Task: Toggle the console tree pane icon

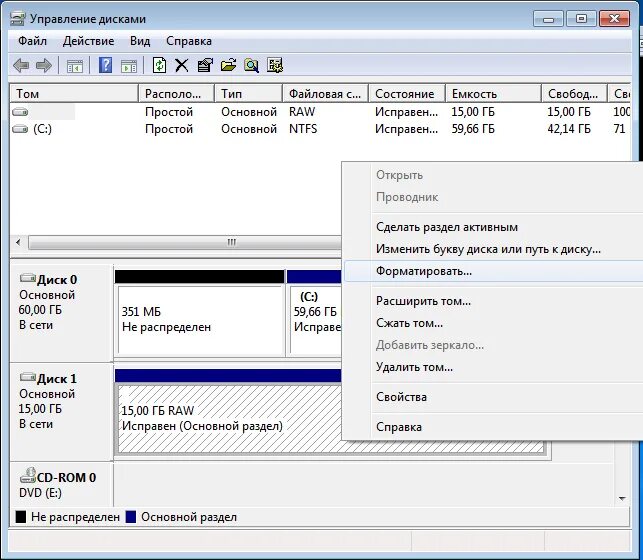Action: click(75, 66)
